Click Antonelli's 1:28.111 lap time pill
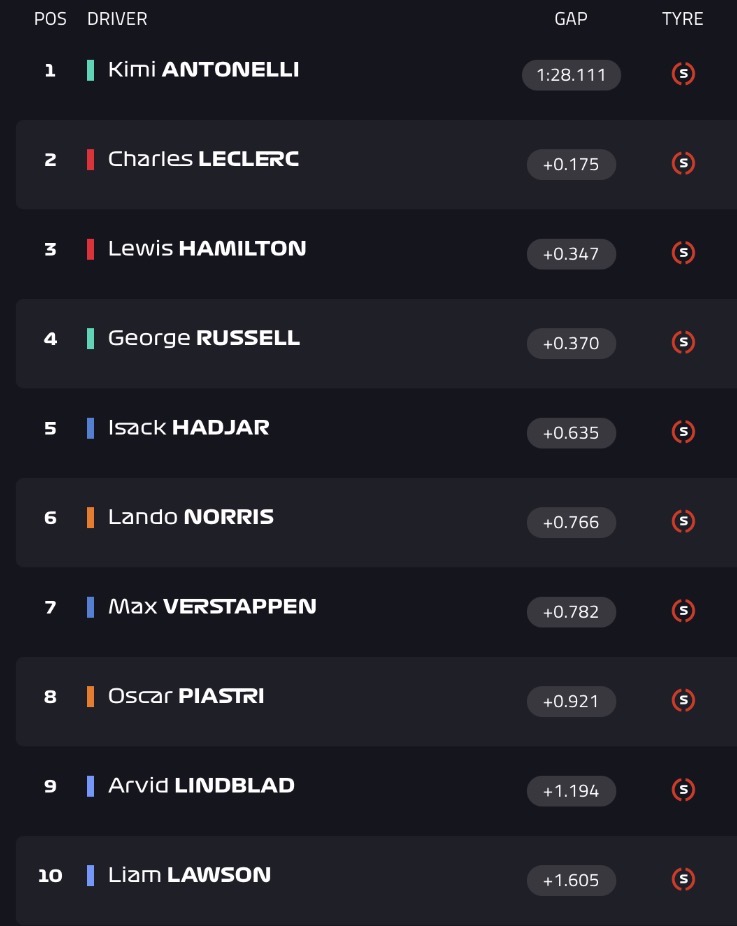 pyautogui.click(x=571, y=75)
